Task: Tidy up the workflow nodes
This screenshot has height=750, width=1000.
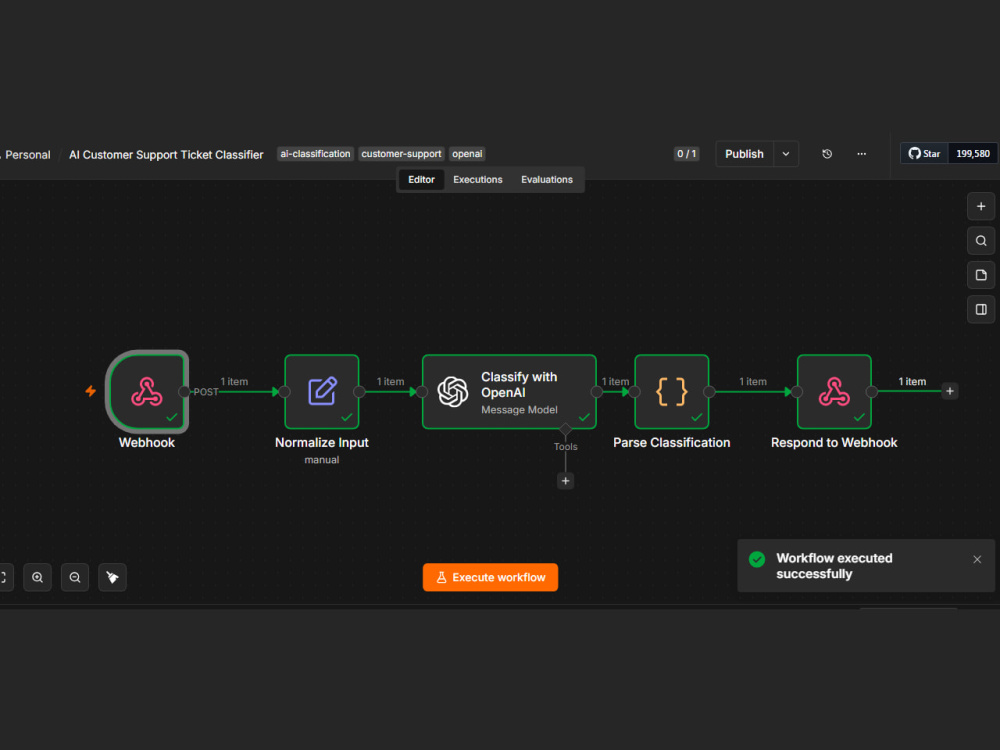Action: pyautogui.click(x=112, y=577)
